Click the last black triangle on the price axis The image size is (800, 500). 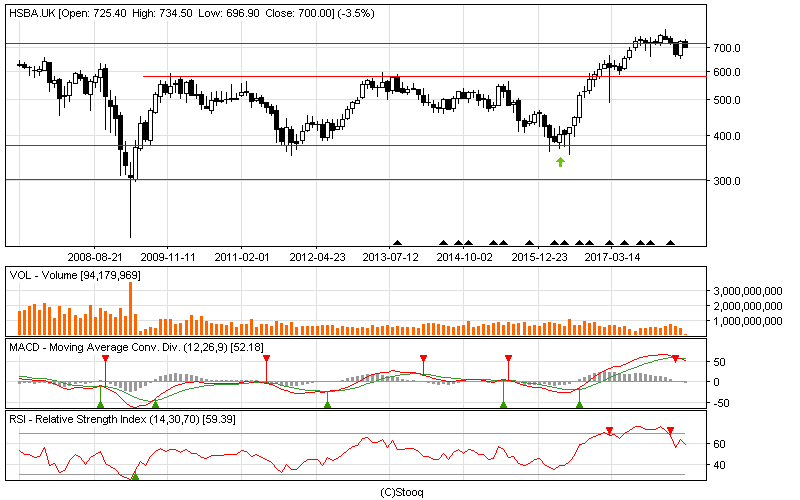pyautogui.click(x=670, y=243)
